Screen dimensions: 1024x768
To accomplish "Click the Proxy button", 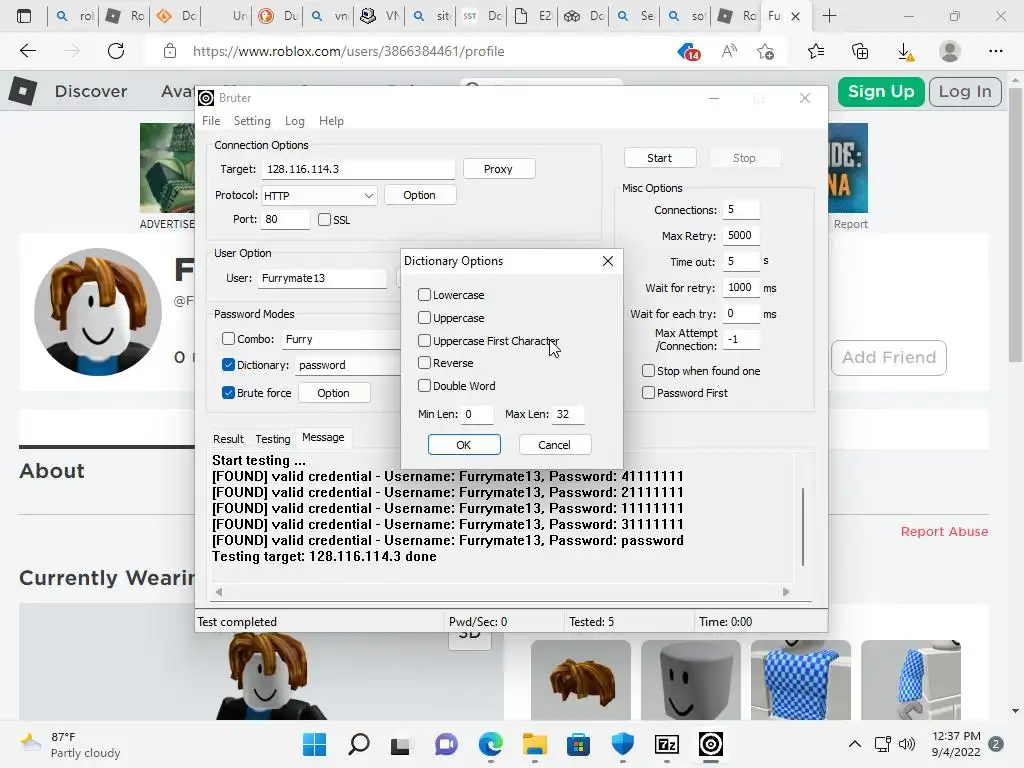I will tap(498, 168).
